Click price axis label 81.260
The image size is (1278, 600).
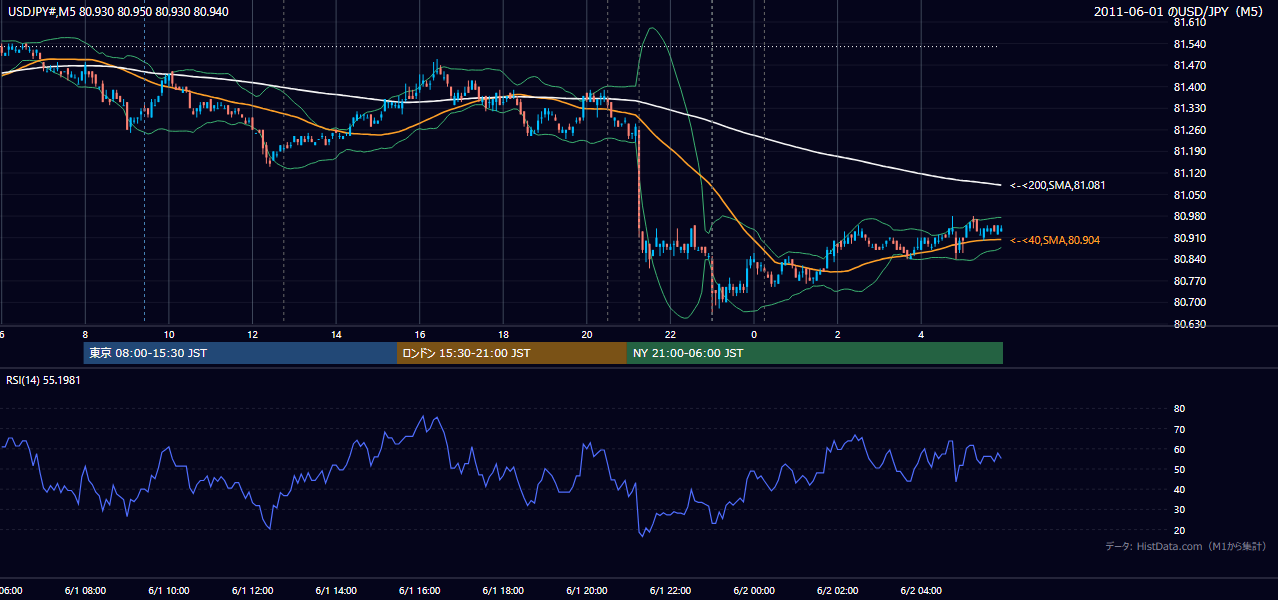coord(1189,130)
